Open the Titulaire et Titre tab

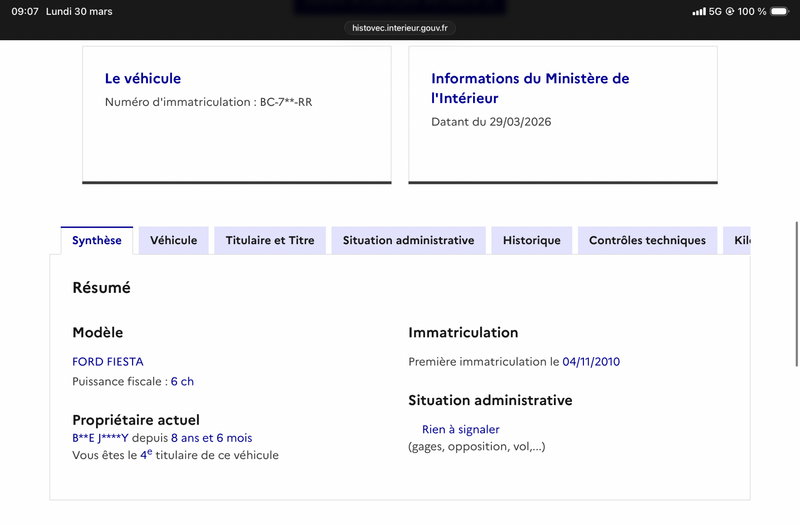[x=270, y=240]
